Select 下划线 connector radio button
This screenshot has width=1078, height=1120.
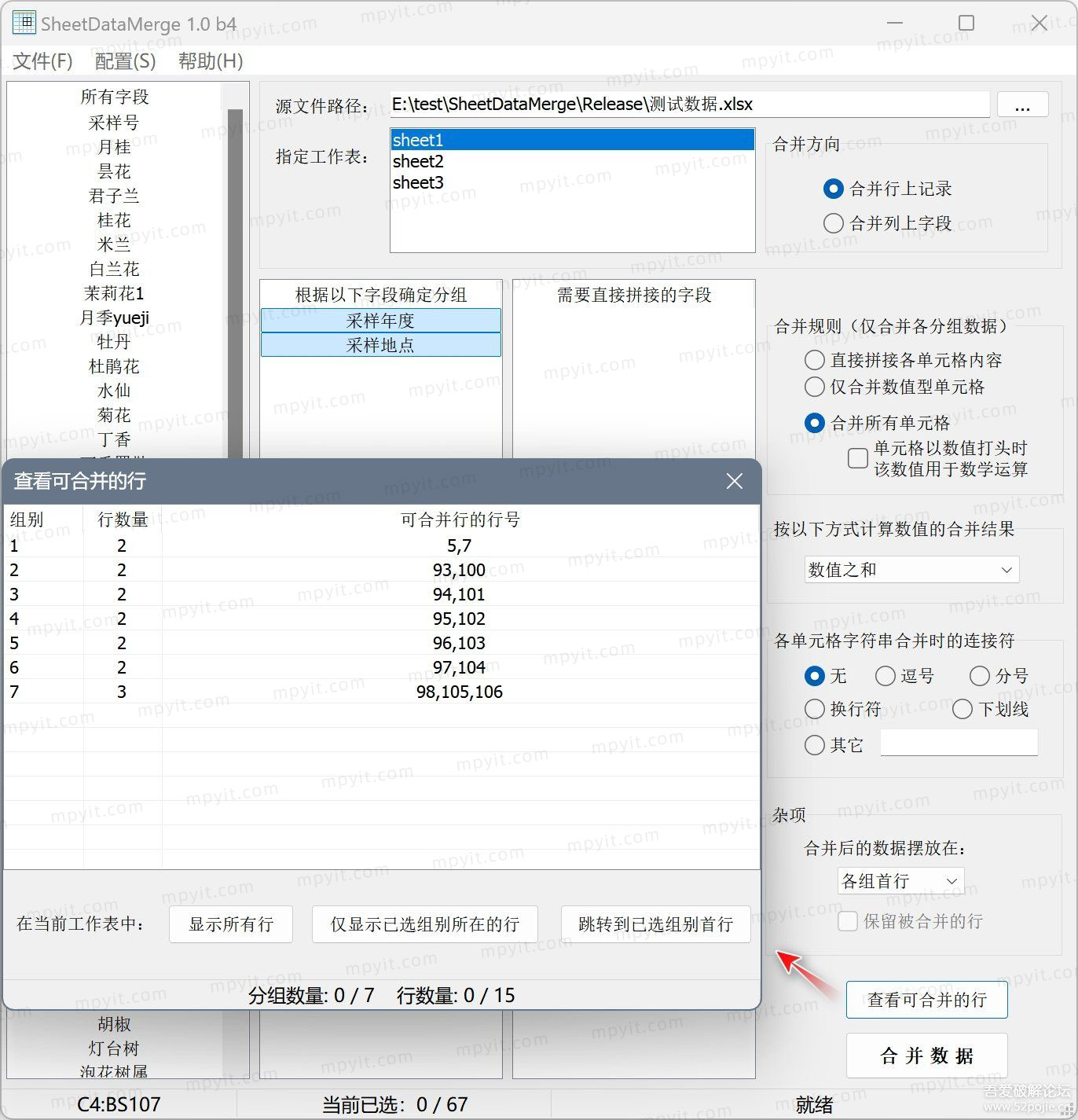point(991,709)
